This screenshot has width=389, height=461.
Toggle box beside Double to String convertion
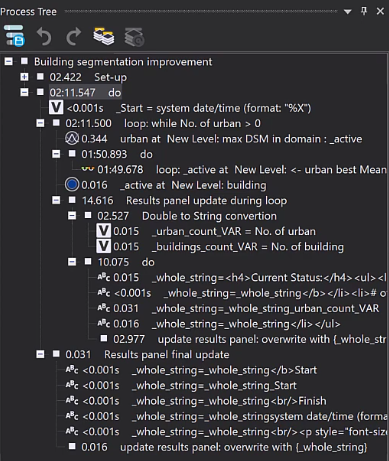pos(88,215)
